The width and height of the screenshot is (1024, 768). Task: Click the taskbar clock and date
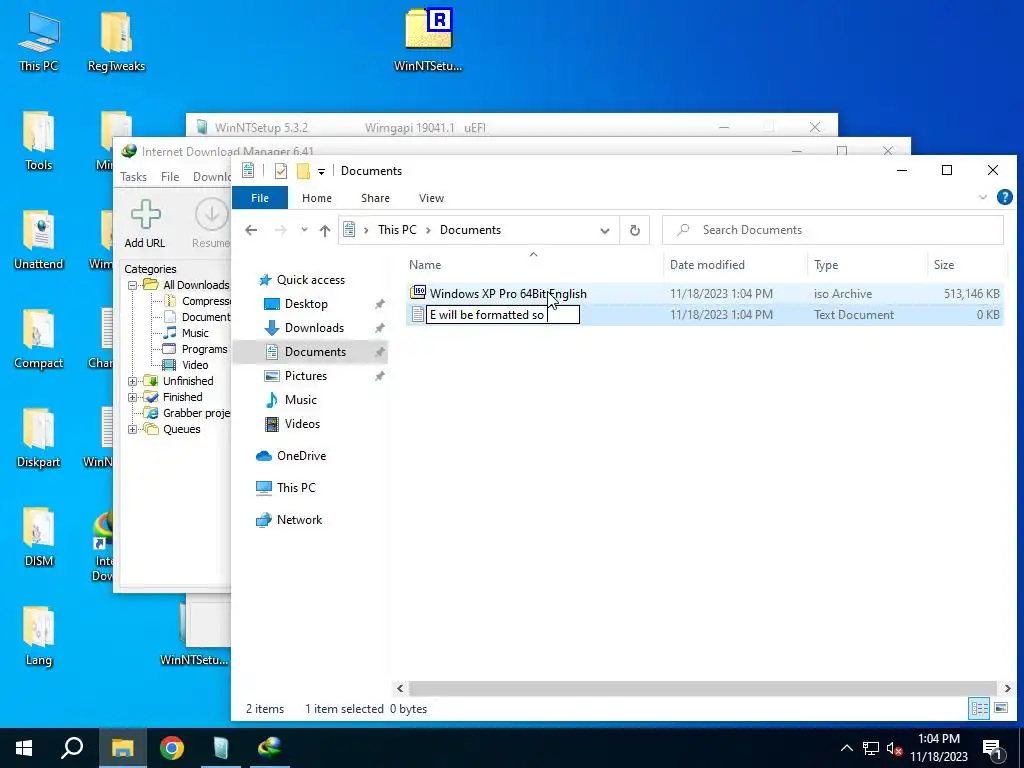click(938, 748)
